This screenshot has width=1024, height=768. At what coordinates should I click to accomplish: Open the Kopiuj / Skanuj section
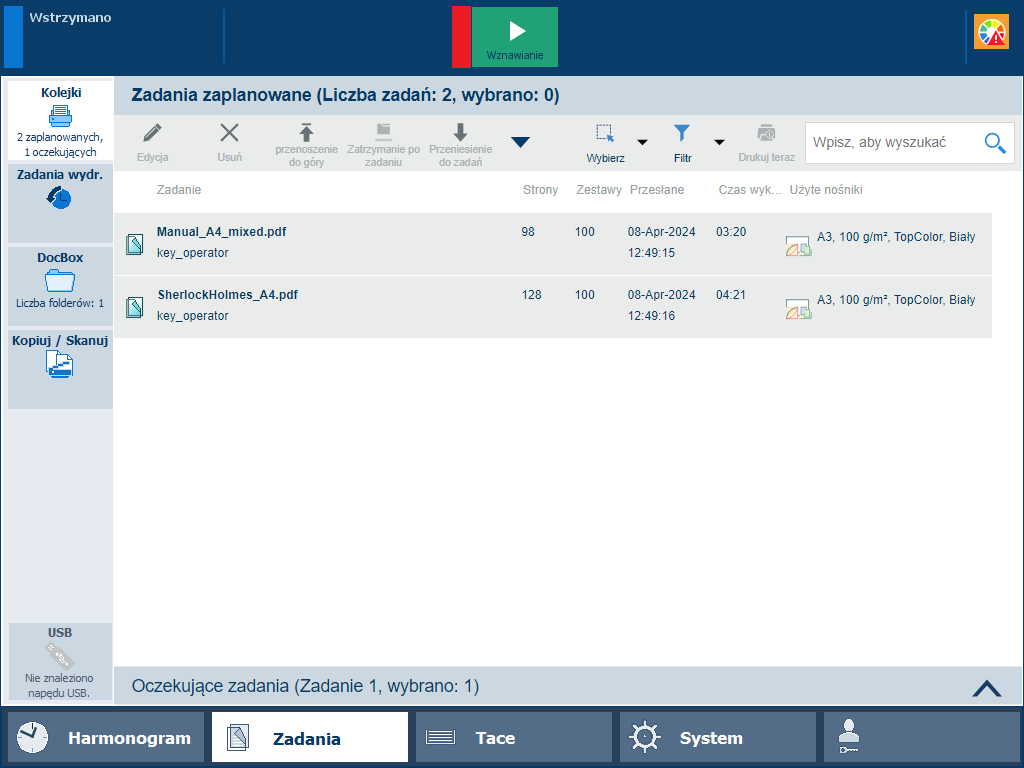click(60, 369)
